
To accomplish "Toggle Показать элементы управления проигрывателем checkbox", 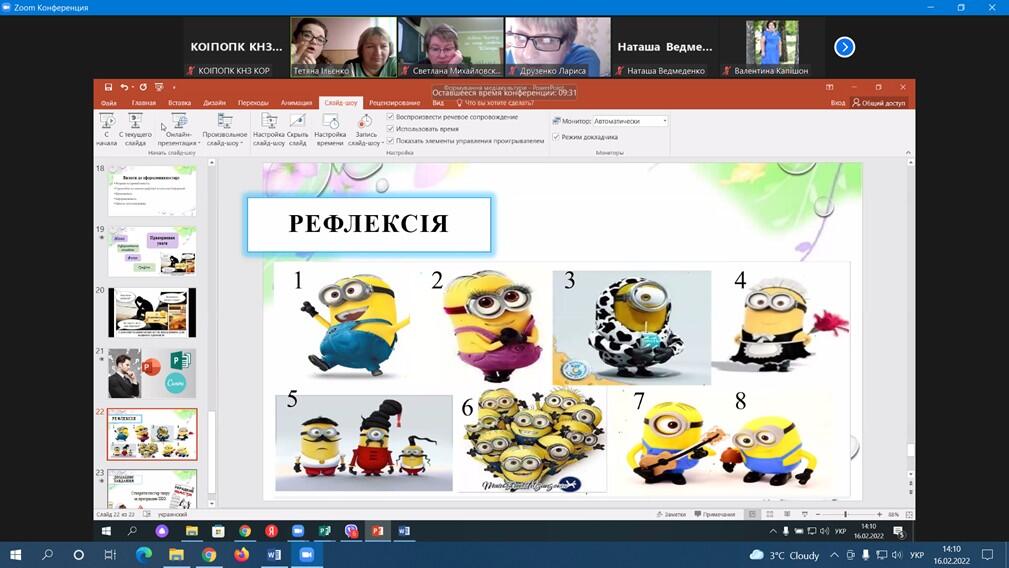I will (x=390, y=140).
